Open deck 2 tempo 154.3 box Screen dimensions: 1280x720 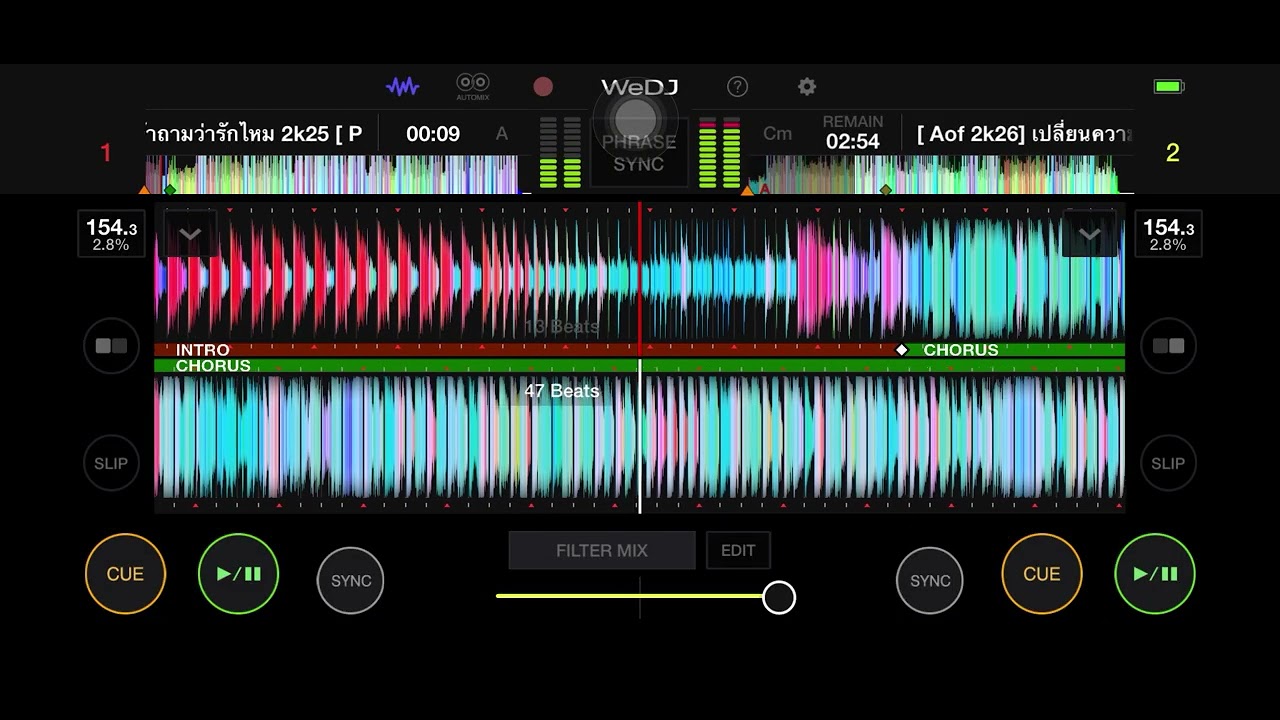[x=1168, y=234]
